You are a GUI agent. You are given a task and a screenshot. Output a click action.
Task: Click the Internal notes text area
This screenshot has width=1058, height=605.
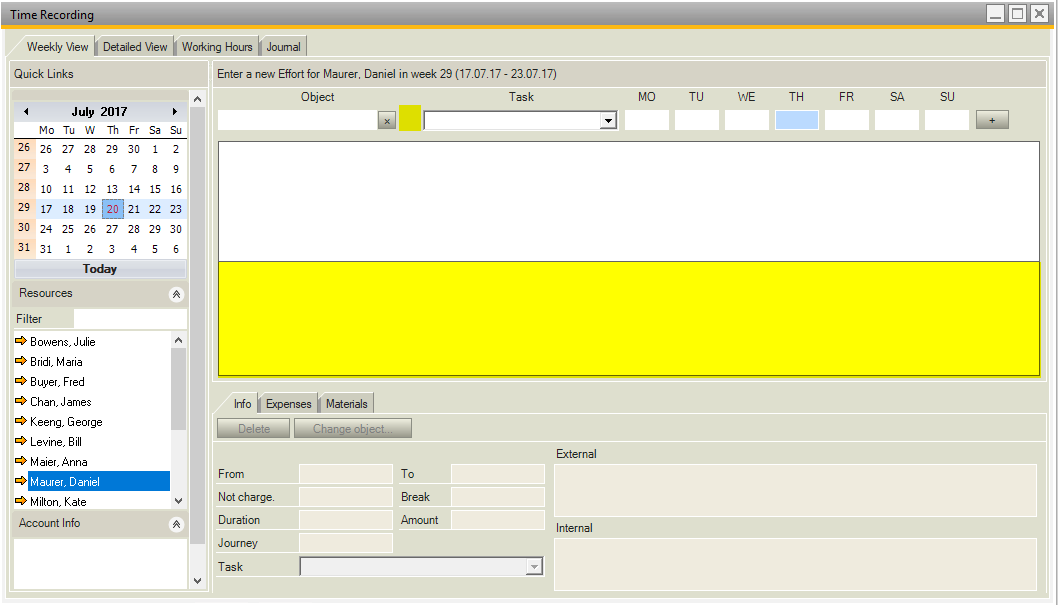click(796, 565)
